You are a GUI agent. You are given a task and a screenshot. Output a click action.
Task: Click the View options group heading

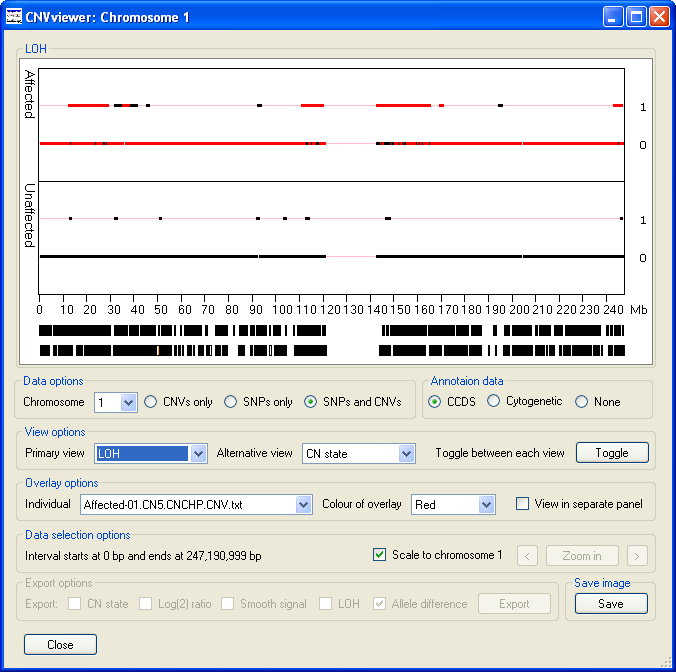[x=55, y=432]
